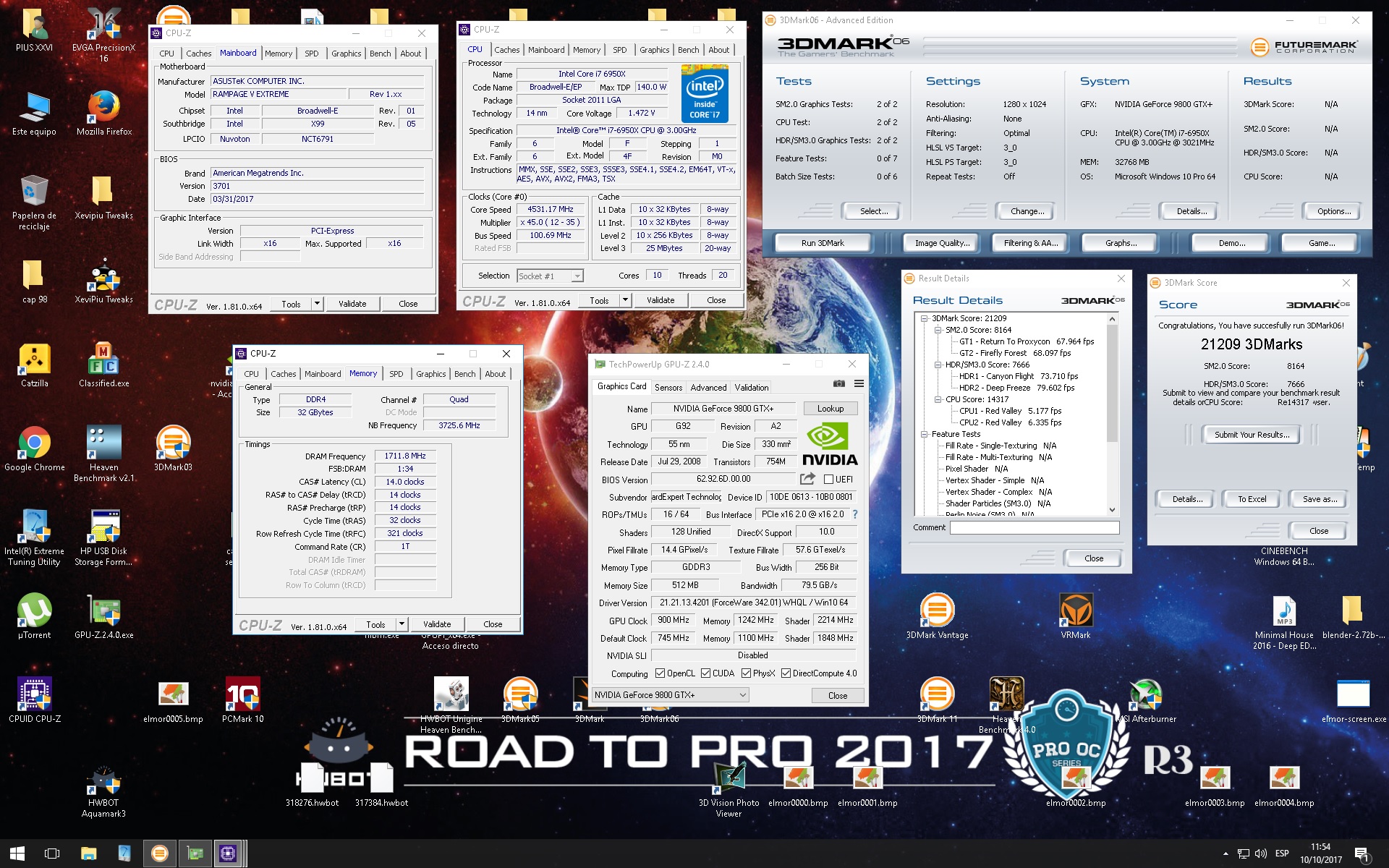
Task: Take GPU-Z screenshot with camera icon
Action: click(838, 383)
